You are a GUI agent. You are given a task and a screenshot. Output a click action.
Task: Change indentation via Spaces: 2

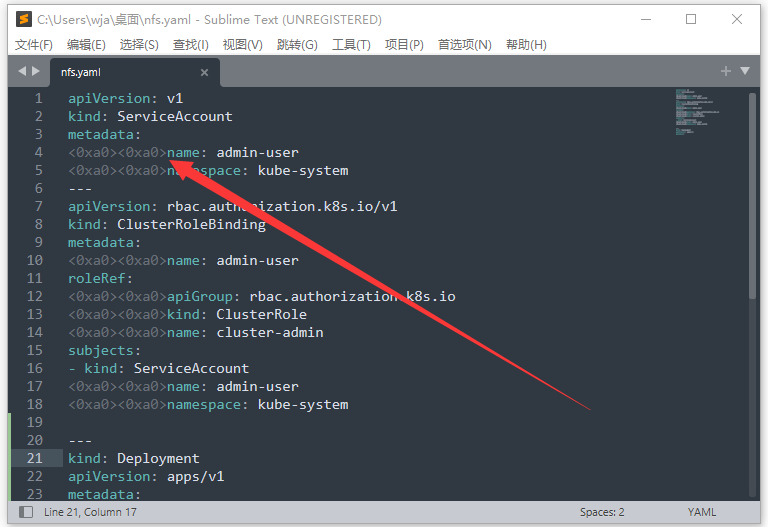click(602, 512)
